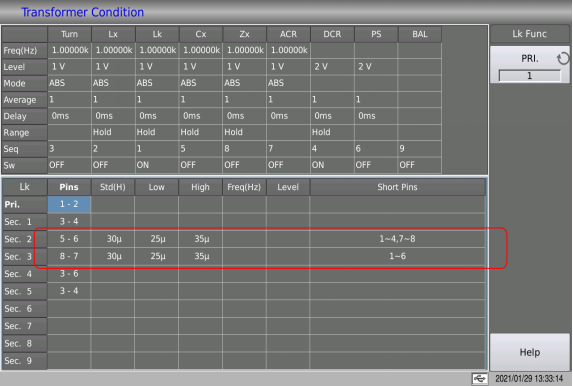Open the Lx Range Hold setting

(113, 132)
